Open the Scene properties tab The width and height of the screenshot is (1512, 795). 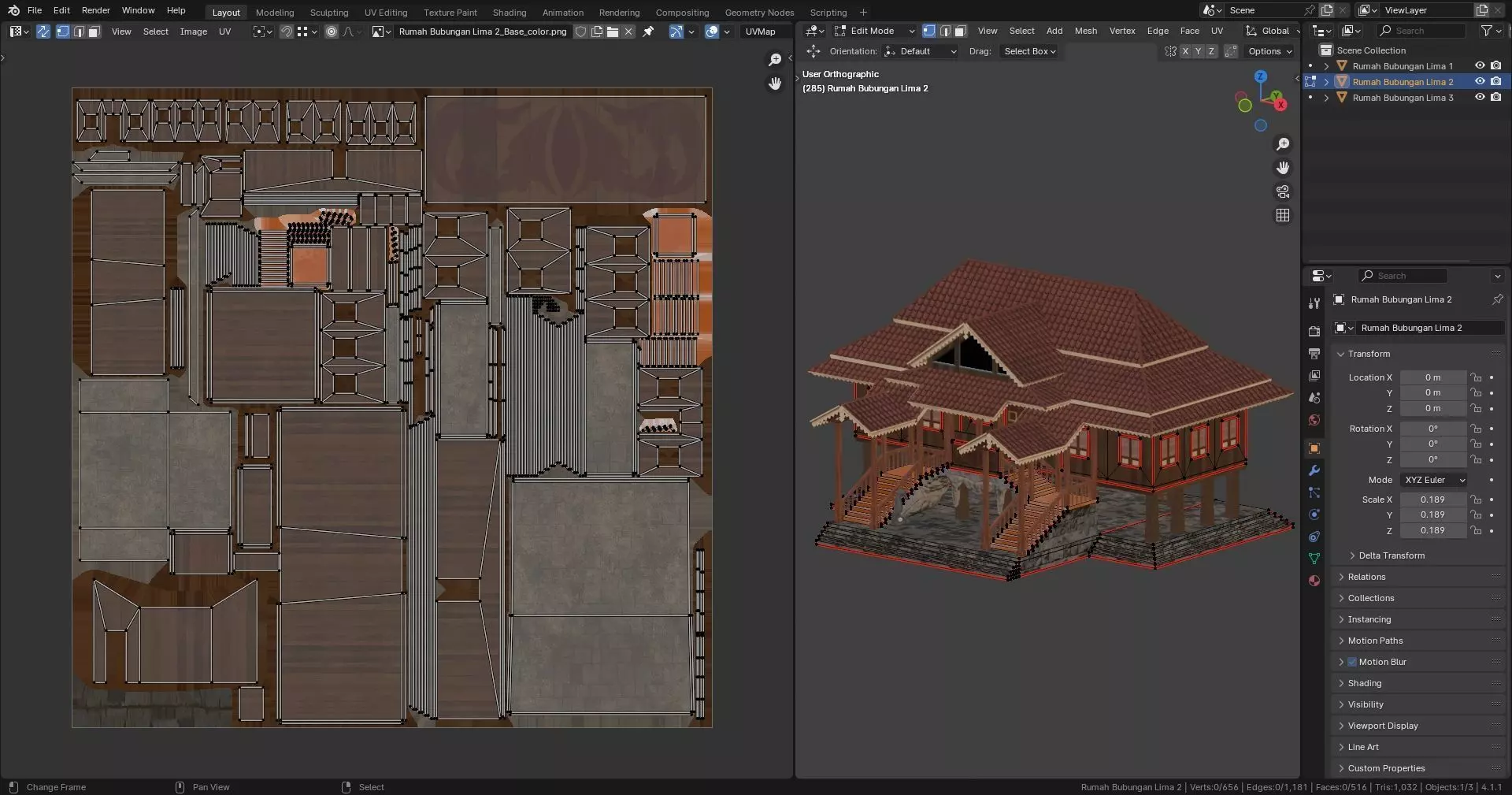[1314, 398]
